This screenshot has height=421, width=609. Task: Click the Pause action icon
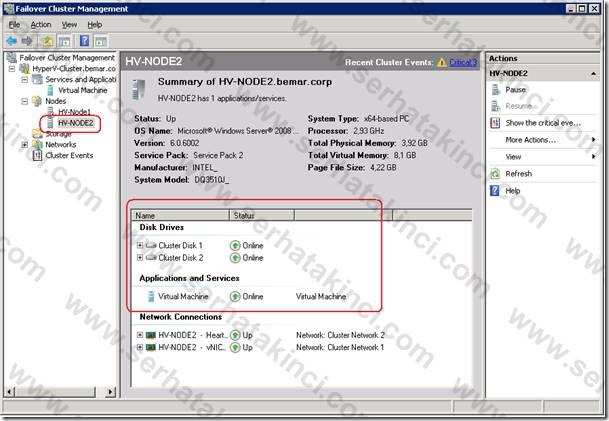point(495,90)
